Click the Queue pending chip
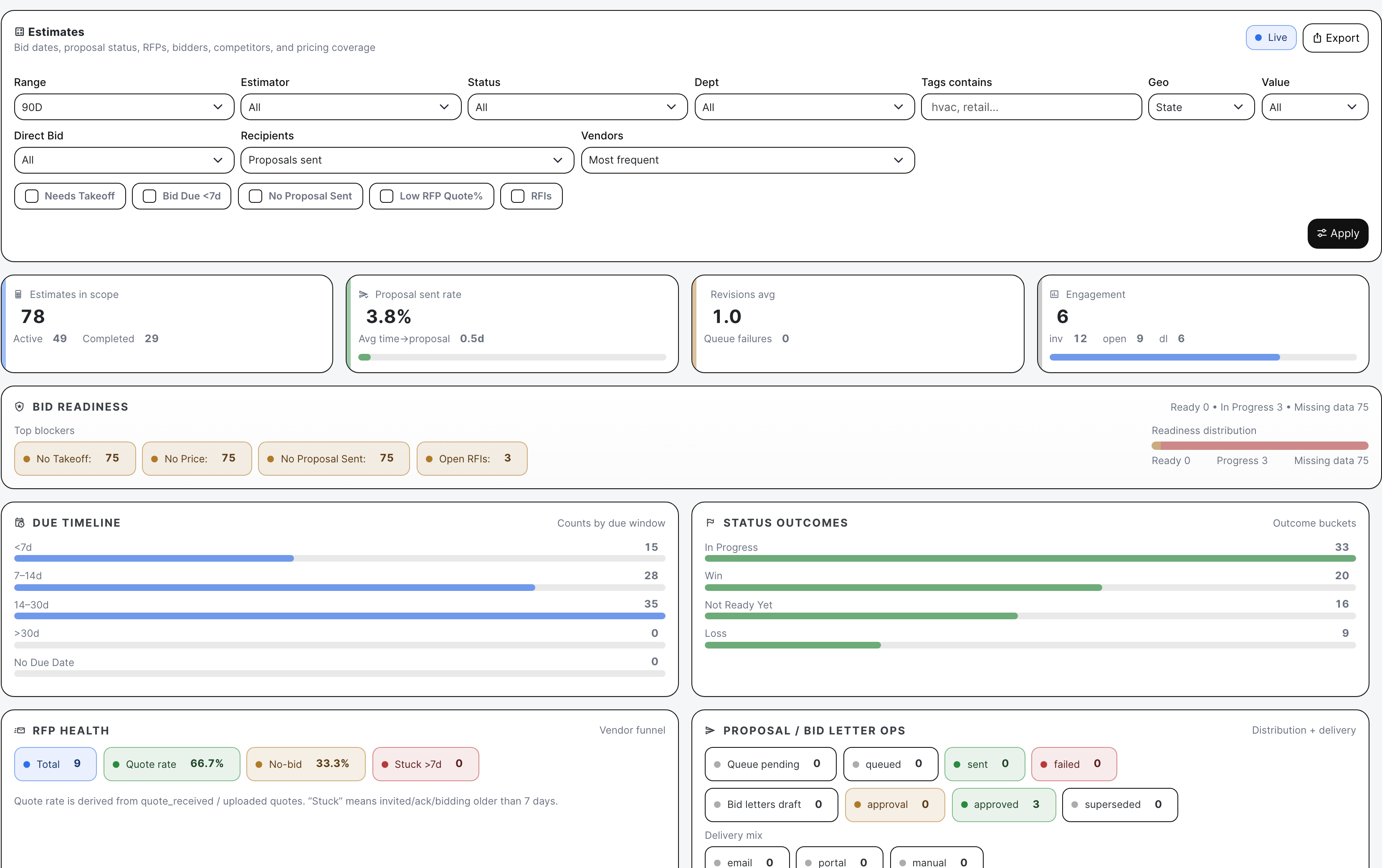Viewport: 1382px width, 868px height. point(771,764)
